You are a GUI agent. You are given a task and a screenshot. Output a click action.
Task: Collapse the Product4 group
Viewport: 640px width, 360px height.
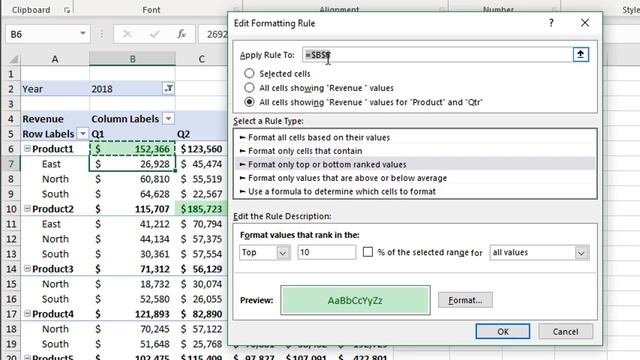click(27, 313)
